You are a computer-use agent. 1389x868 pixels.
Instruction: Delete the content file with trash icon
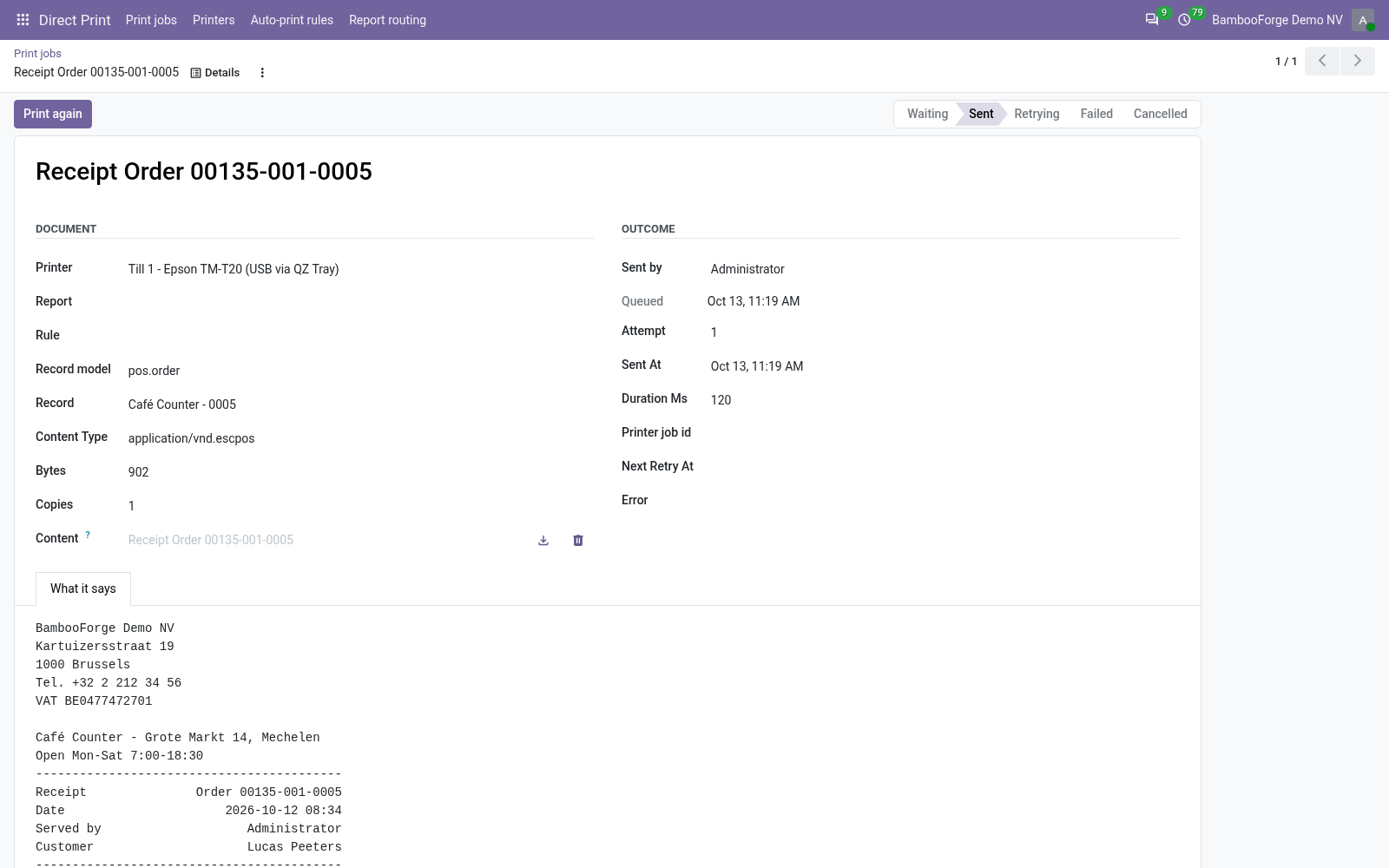(578, 540)
